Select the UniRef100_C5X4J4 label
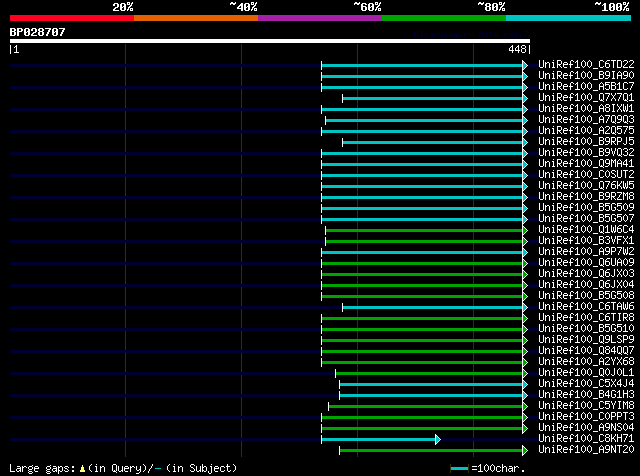Viewport: 640px width, 476px height. [x=586, y=384]
